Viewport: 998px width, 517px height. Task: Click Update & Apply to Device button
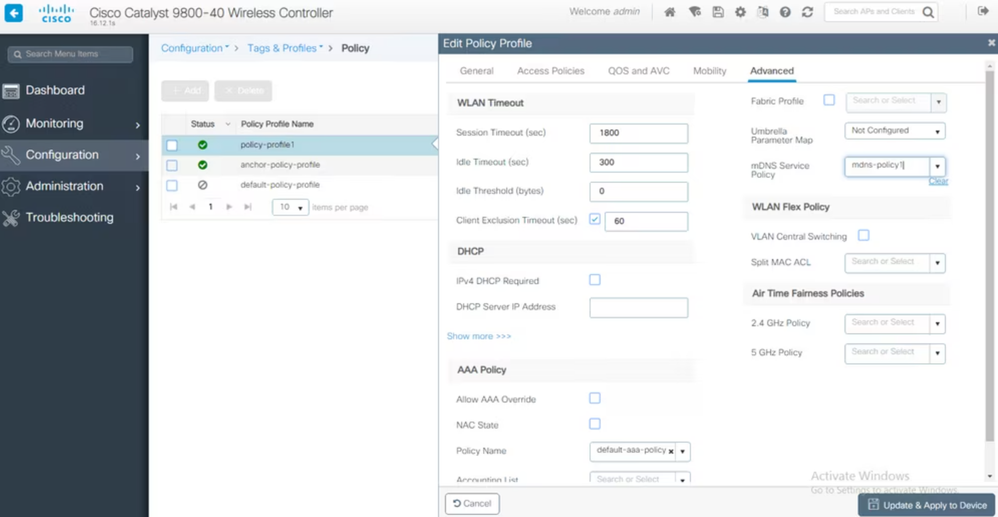click(927, 505)
